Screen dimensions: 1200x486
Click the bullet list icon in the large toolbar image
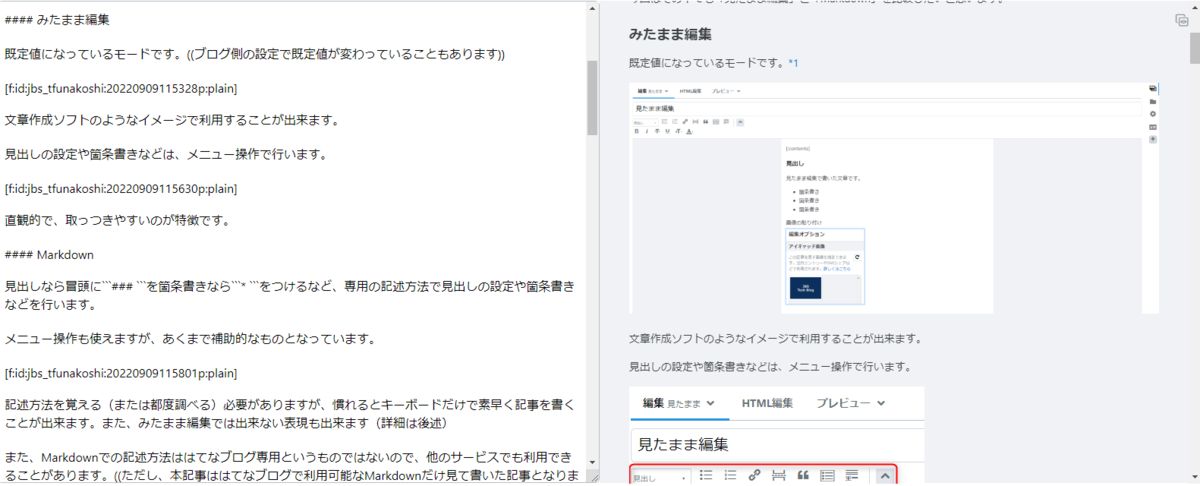[706, 475]
